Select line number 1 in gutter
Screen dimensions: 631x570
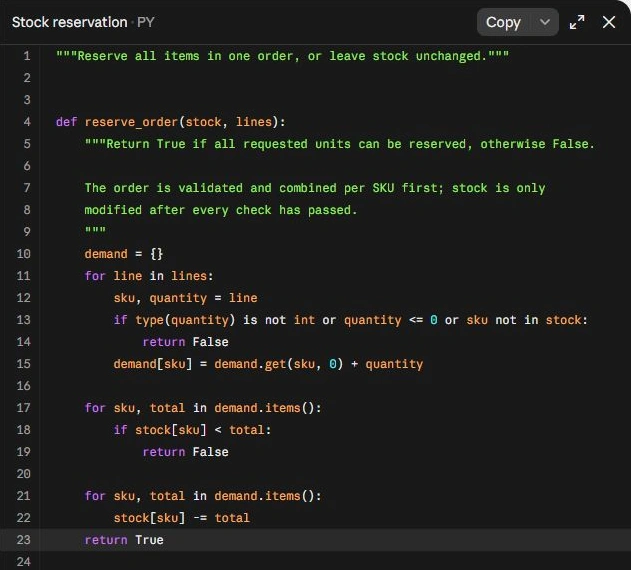tap(27, 56)
